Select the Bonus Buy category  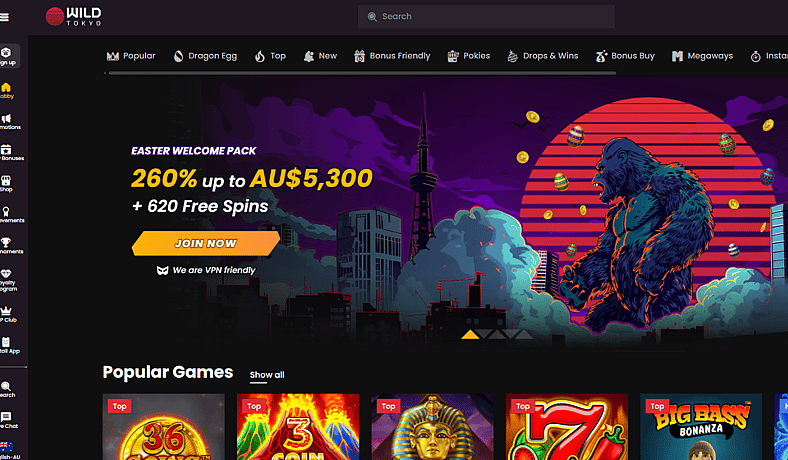[x=625, y=56]
